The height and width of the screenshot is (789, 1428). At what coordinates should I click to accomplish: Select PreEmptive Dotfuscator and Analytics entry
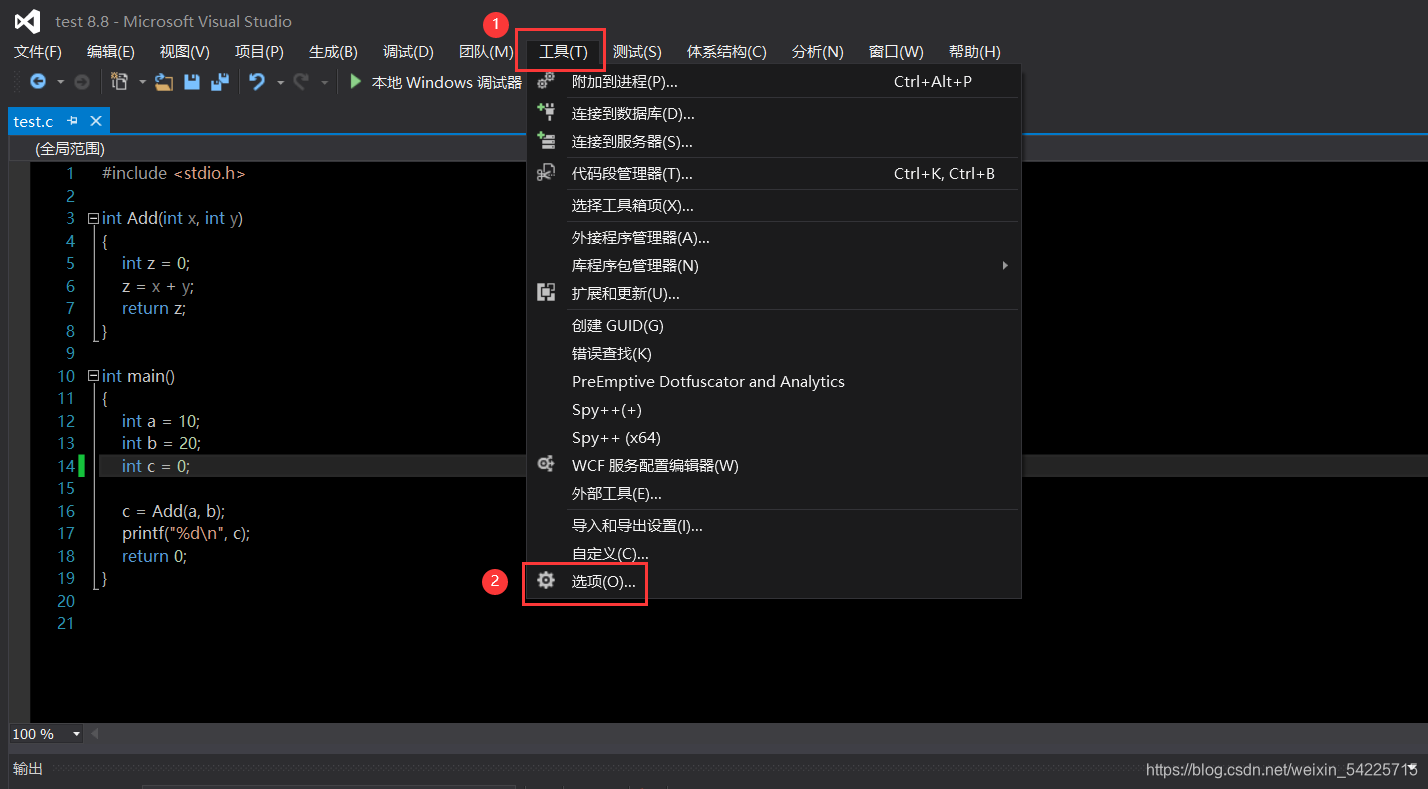point(774,382)
